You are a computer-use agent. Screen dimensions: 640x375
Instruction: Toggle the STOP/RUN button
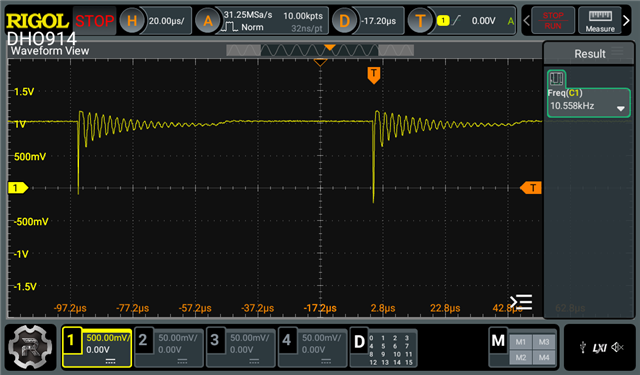coord(553,20)
